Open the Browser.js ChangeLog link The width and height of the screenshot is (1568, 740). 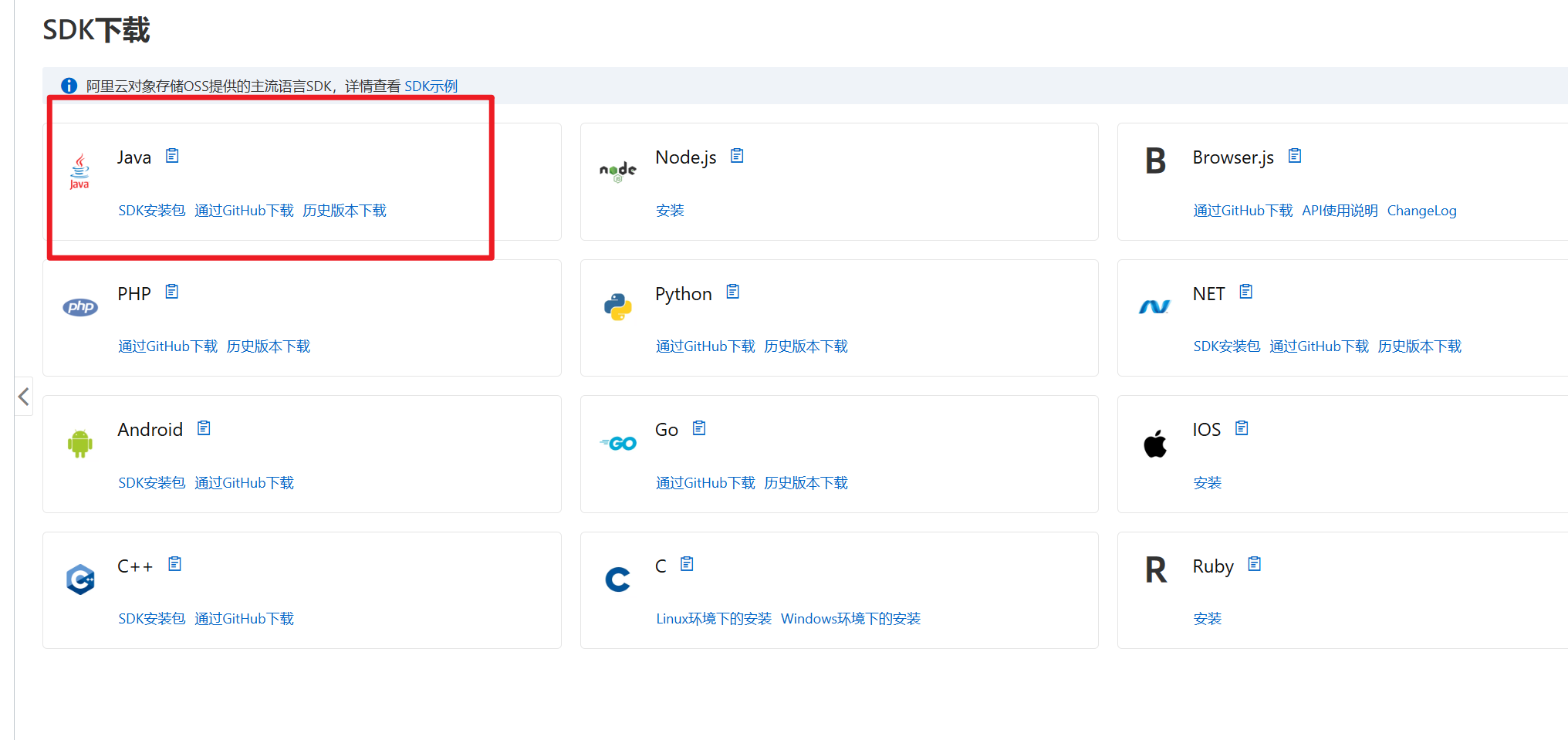point(1422,211)
